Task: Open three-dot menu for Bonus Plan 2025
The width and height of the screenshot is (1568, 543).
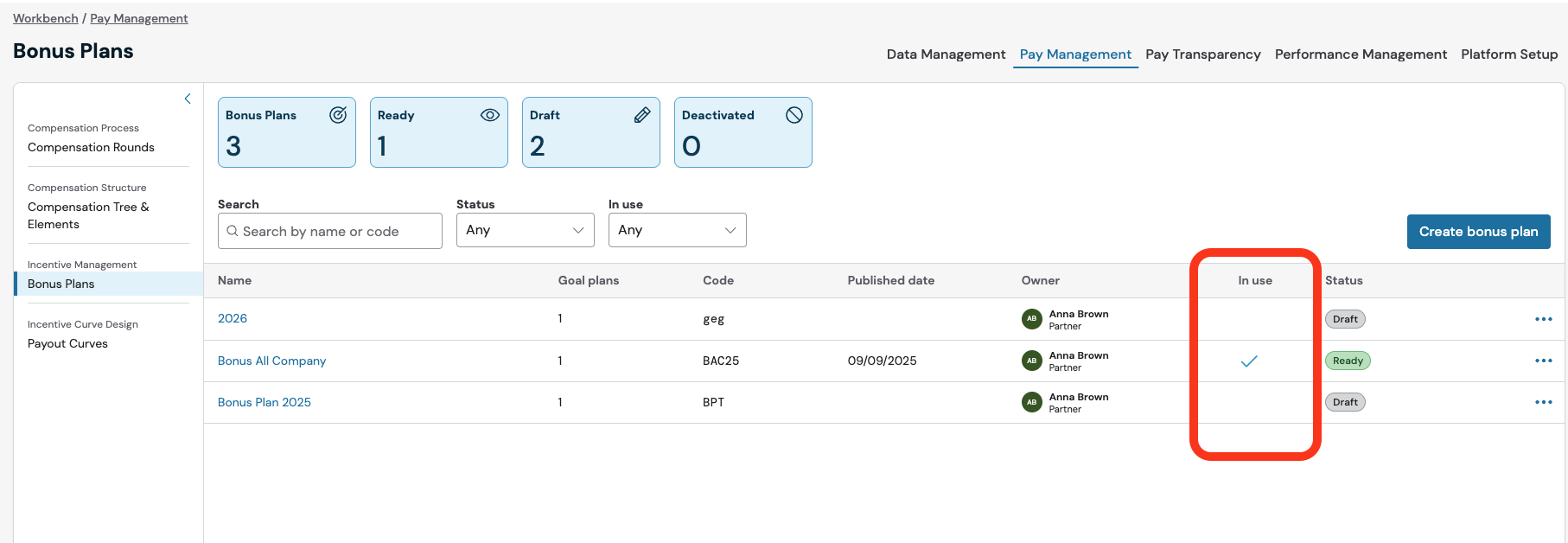Action: tap(1543, 402)
